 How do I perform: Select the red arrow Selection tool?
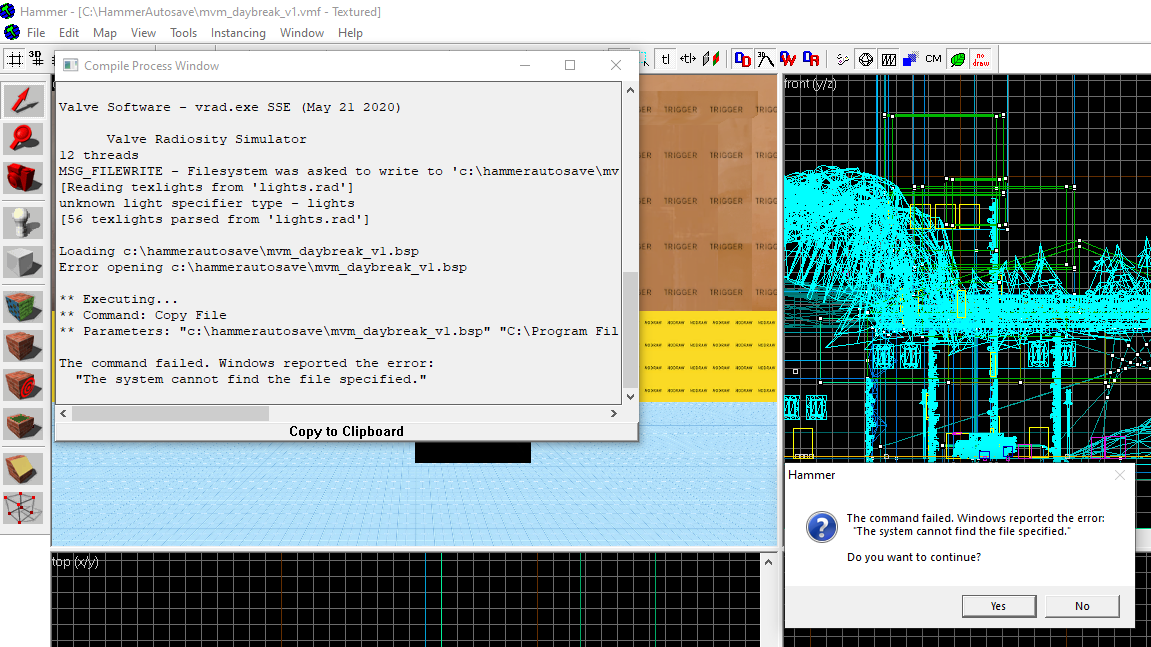point(23,100)
